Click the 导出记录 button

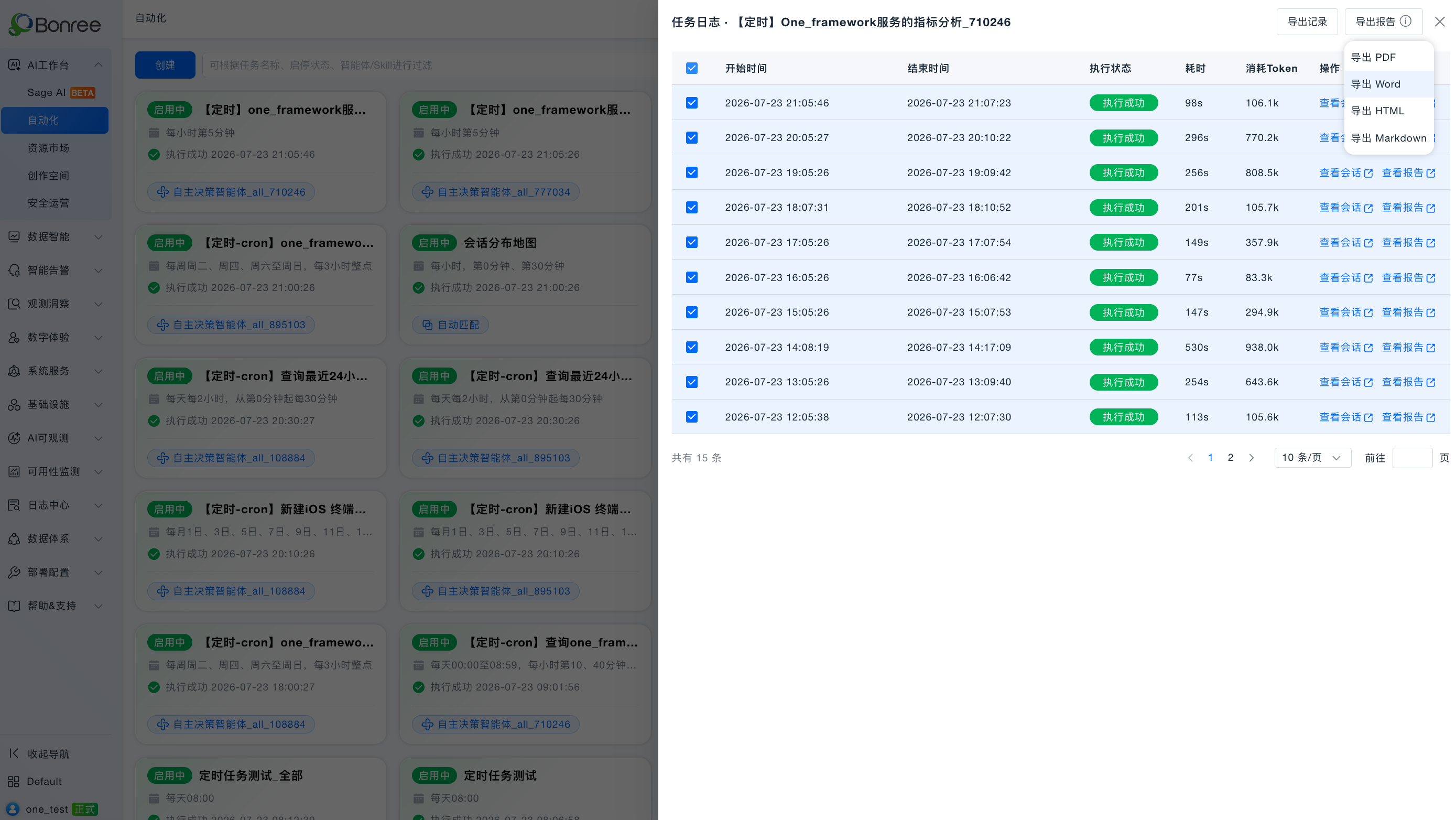(1307, 21)
